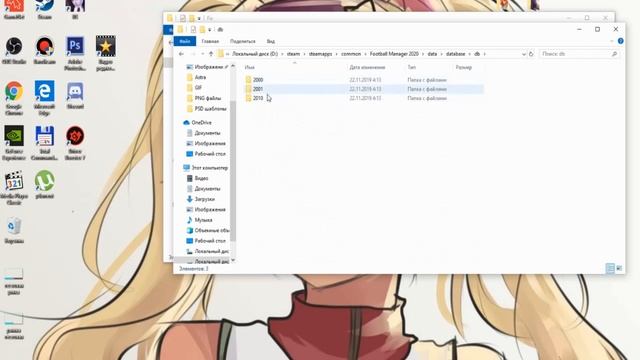Screen dimensions: 640x360
Task: Sort by the Тип column header
Action: tap(411, 67)
